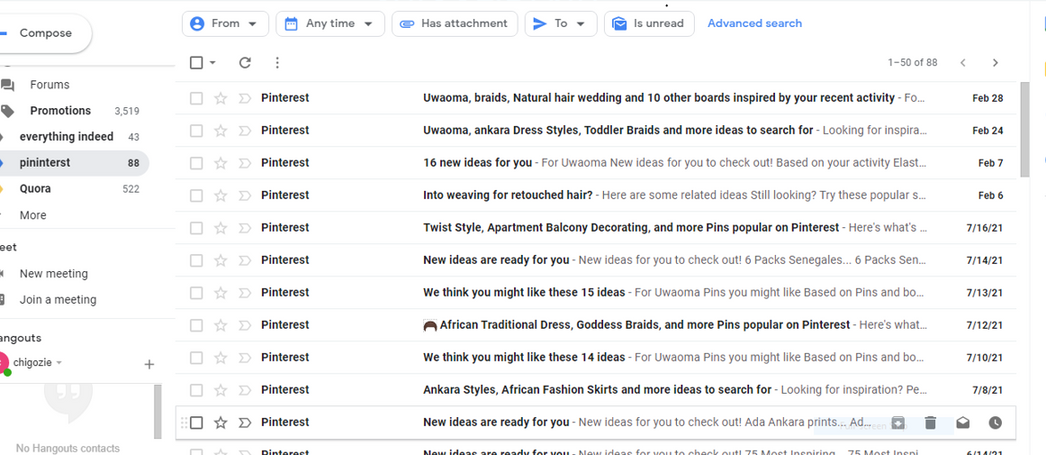The height and width of the screenshot is (455, 1046).
Task: Toggle the Is unread filter chip
Action: click(649, 23)
